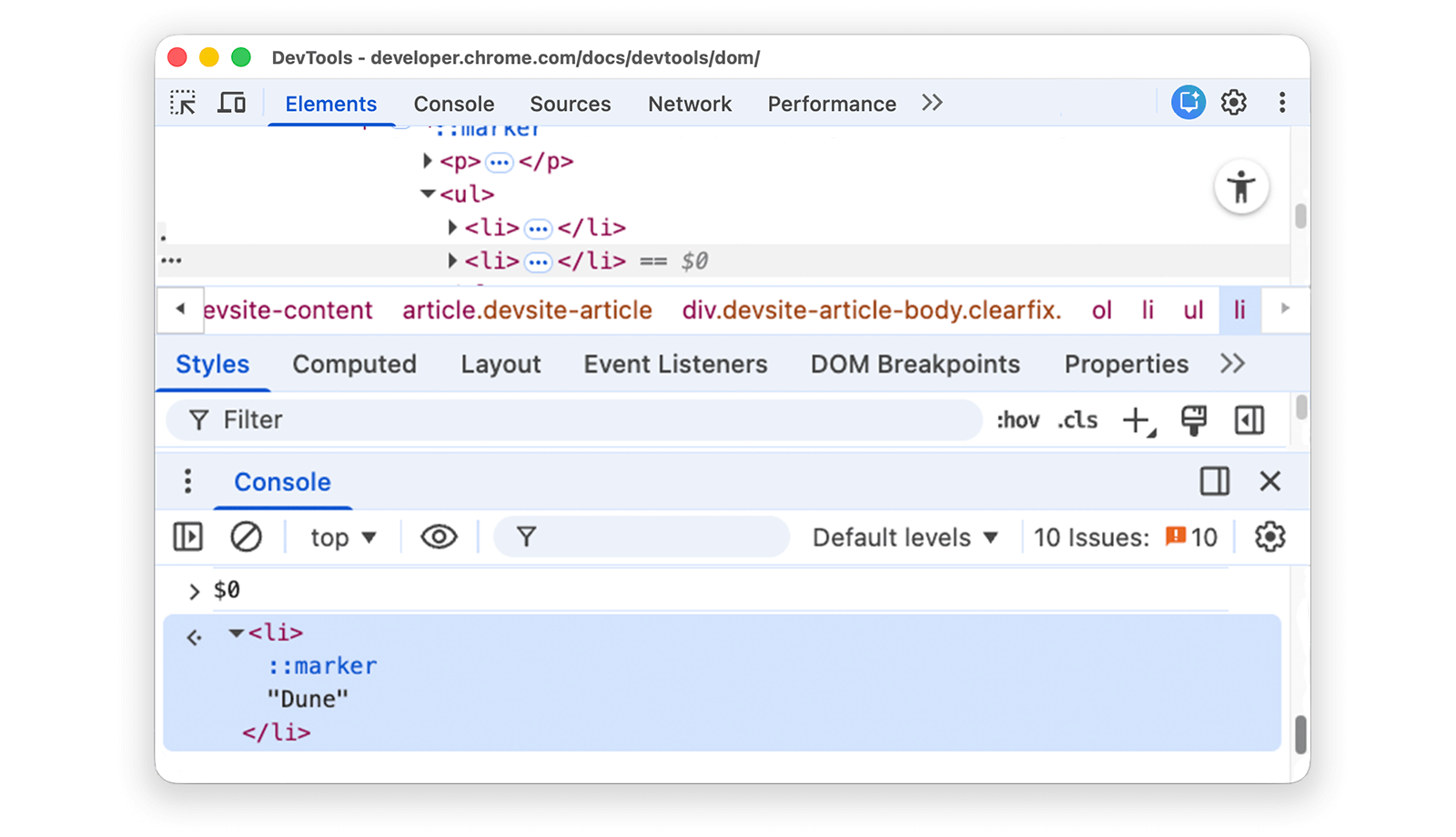
Task: Click the new style rule plus icon
Action: click(1136, 419)
